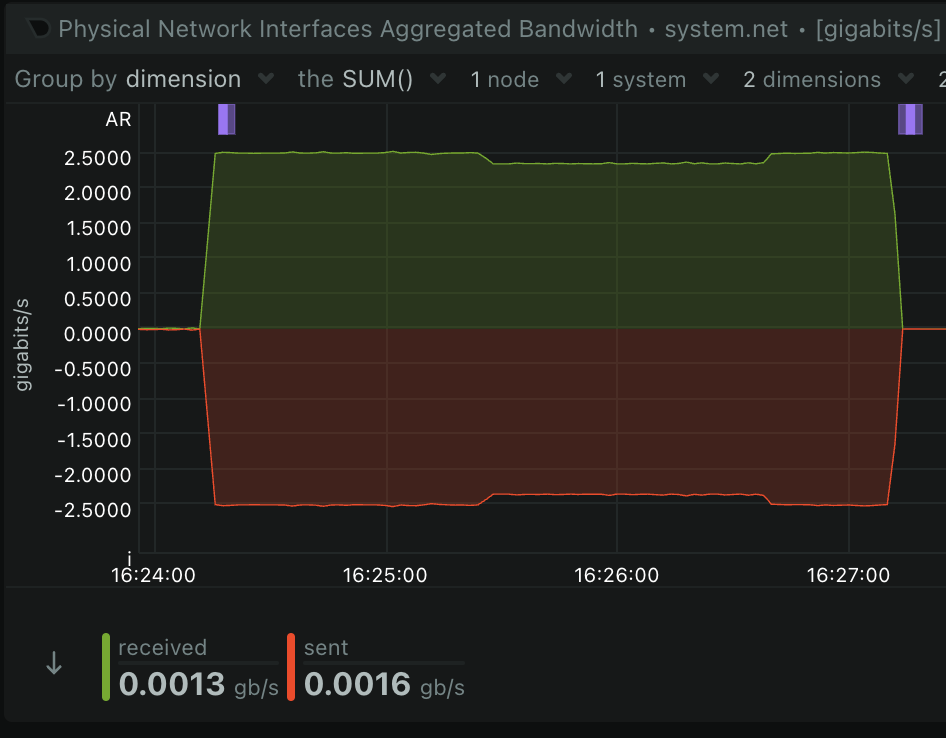946x738 pixels.
Task: Toggle the received dimension in legend
Action: click(x=162, y=647)
